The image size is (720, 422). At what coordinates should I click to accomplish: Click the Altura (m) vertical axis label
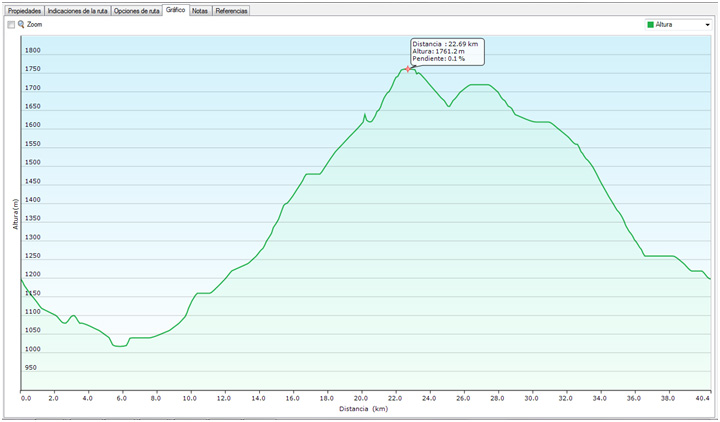pos(16,214)
